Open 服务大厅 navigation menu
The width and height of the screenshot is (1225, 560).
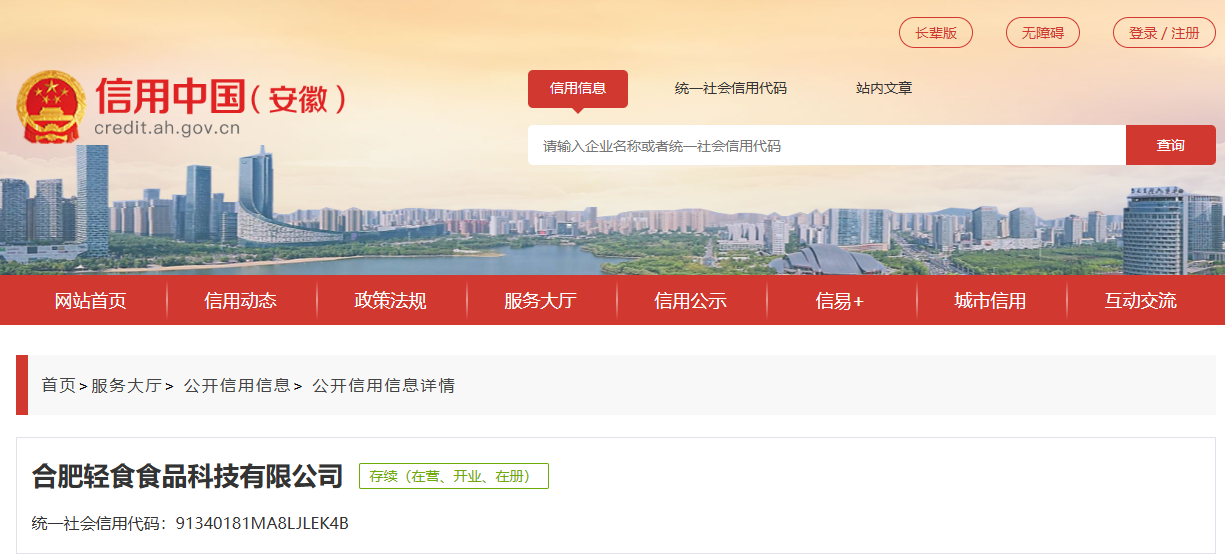[541, 301]
